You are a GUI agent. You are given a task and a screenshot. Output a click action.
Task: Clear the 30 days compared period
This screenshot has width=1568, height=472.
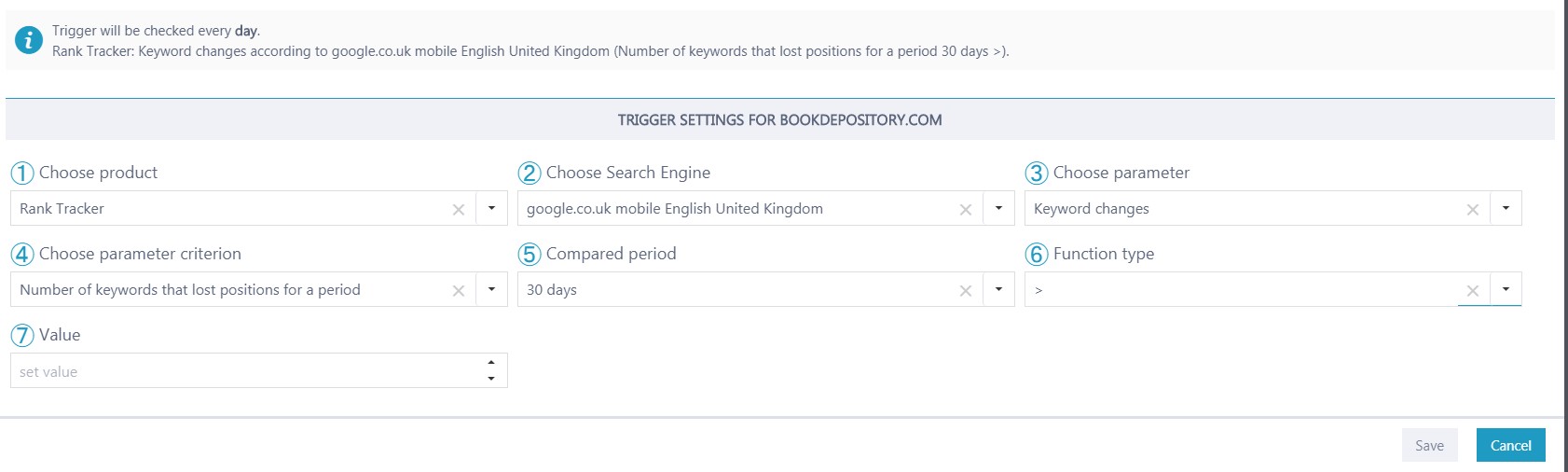tap(965, 291)
